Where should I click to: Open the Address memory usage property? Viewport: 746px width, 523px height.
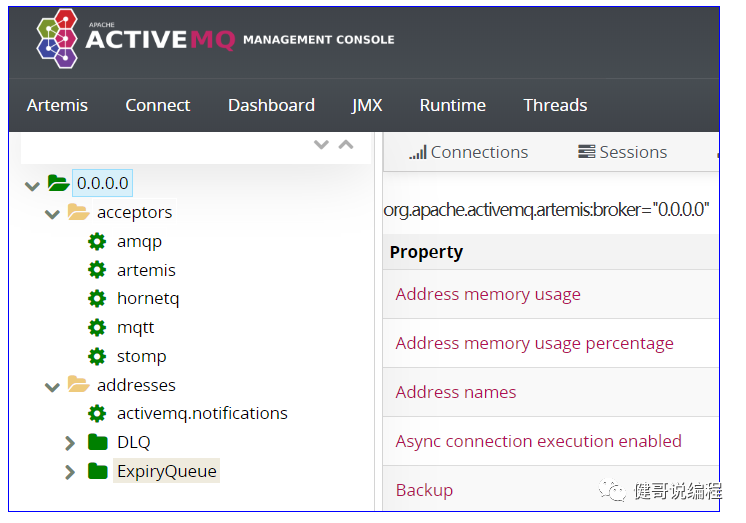[x=488, y=294]
